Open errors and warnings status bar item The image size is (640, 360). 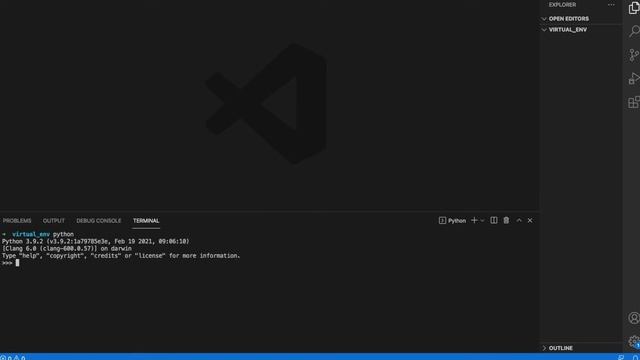tap(13, 357)
